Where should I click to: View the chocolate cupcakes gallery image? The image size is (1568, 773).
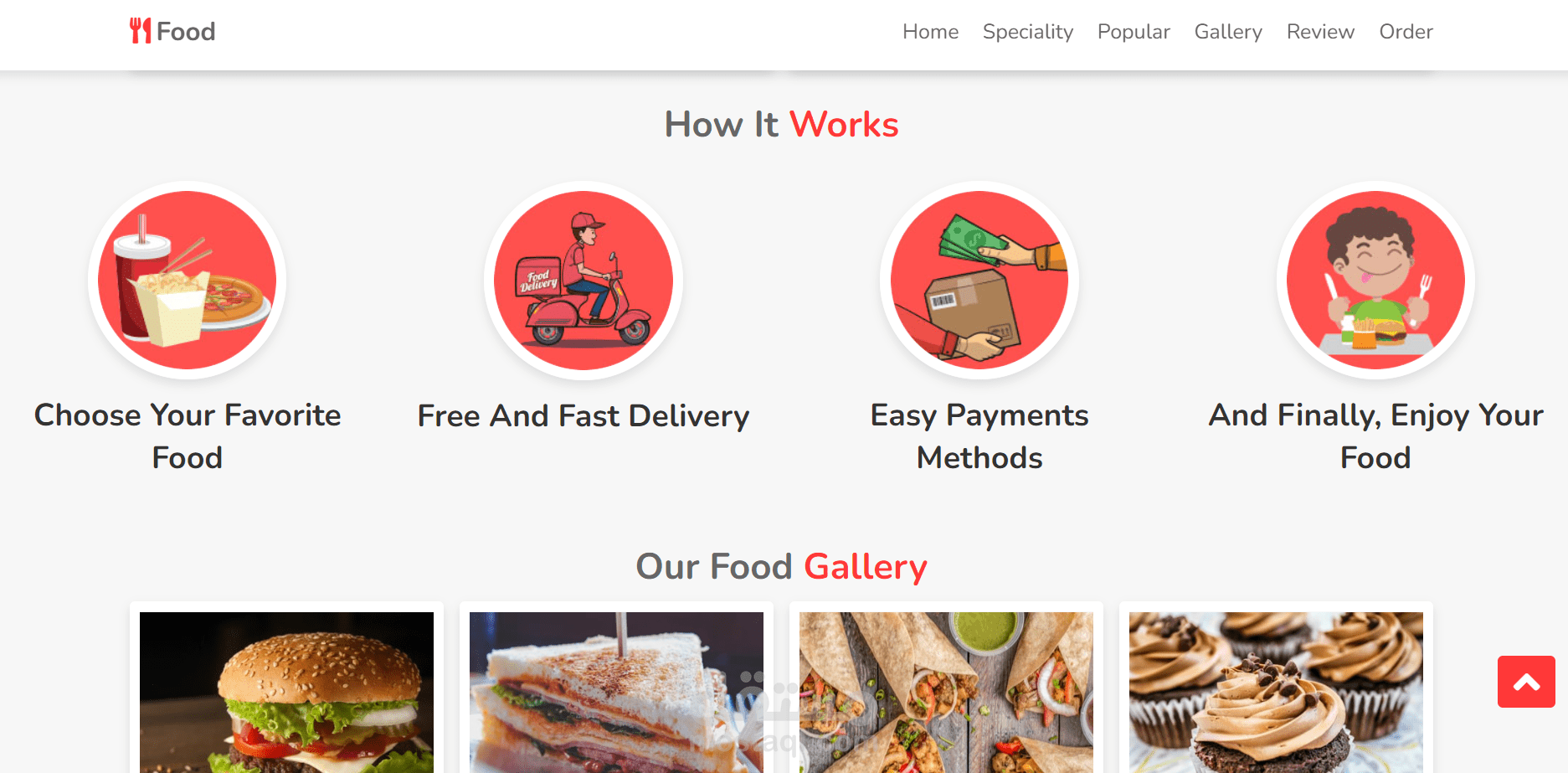(1276, 693)
